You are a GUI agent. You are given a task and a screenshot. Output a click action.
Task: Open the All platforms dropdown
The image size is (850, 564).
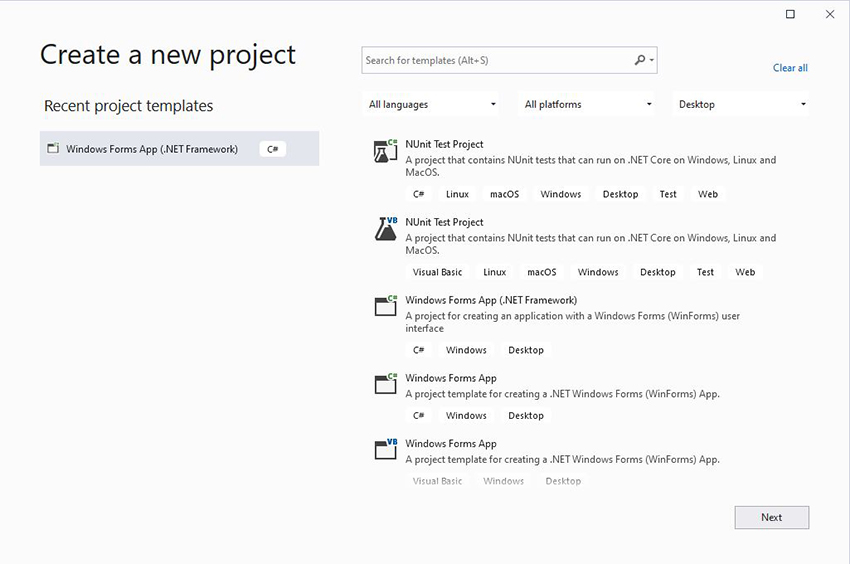(587, 104)
